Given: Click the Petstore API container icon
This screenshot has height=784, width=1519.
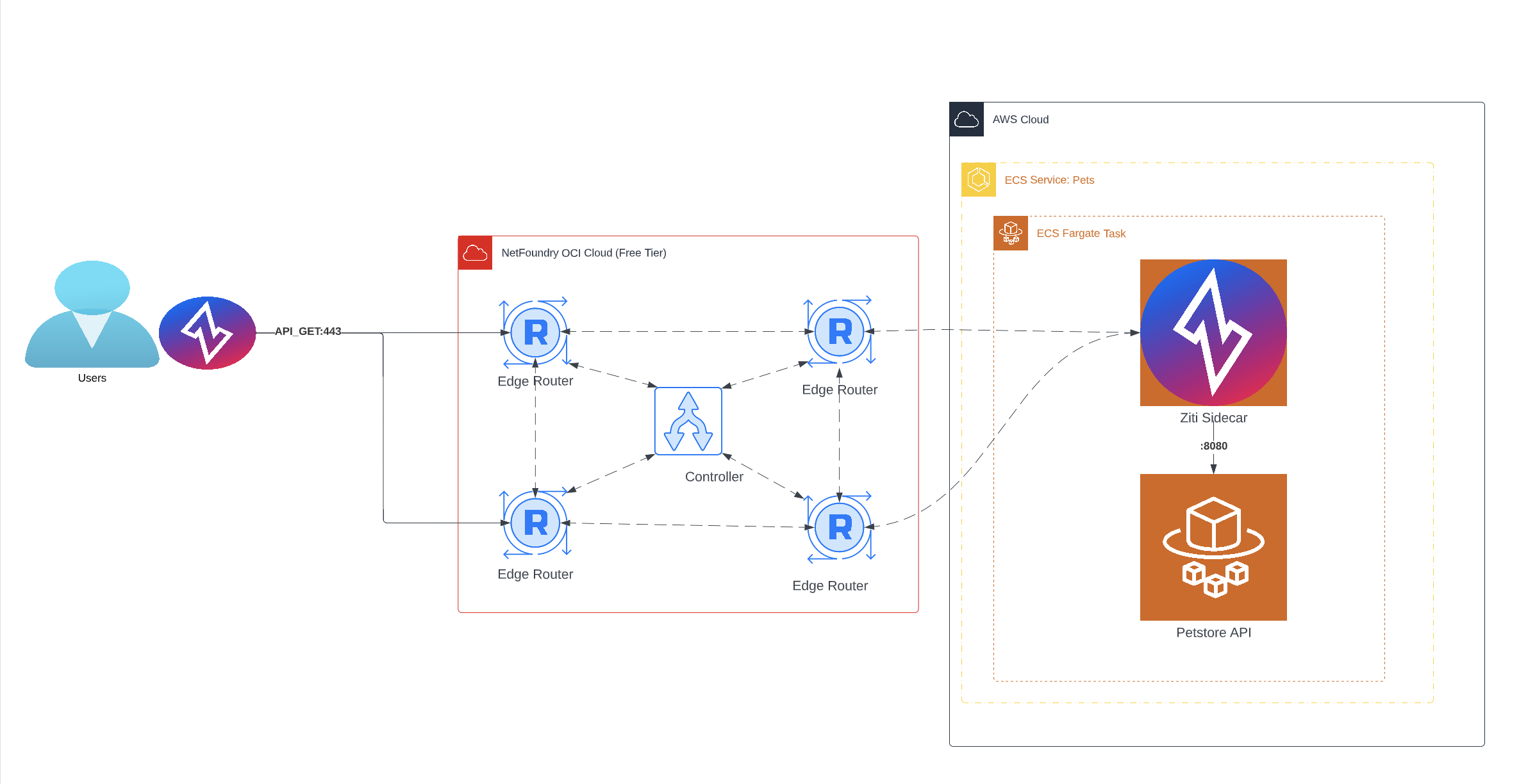Looking at the screenshot, I should [x=1213, y=546].
